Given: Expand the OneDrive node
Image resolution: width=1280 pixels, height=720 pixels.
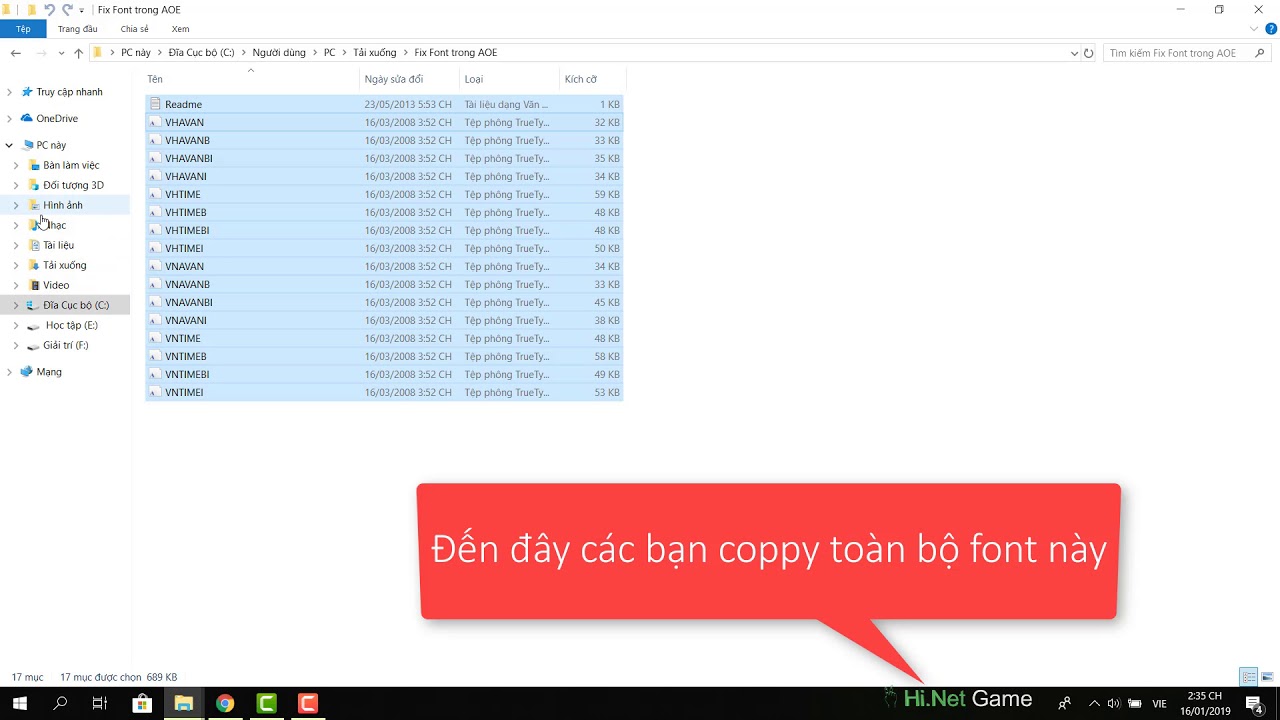Looking at the screenshot, I should (x=9, y=118).
